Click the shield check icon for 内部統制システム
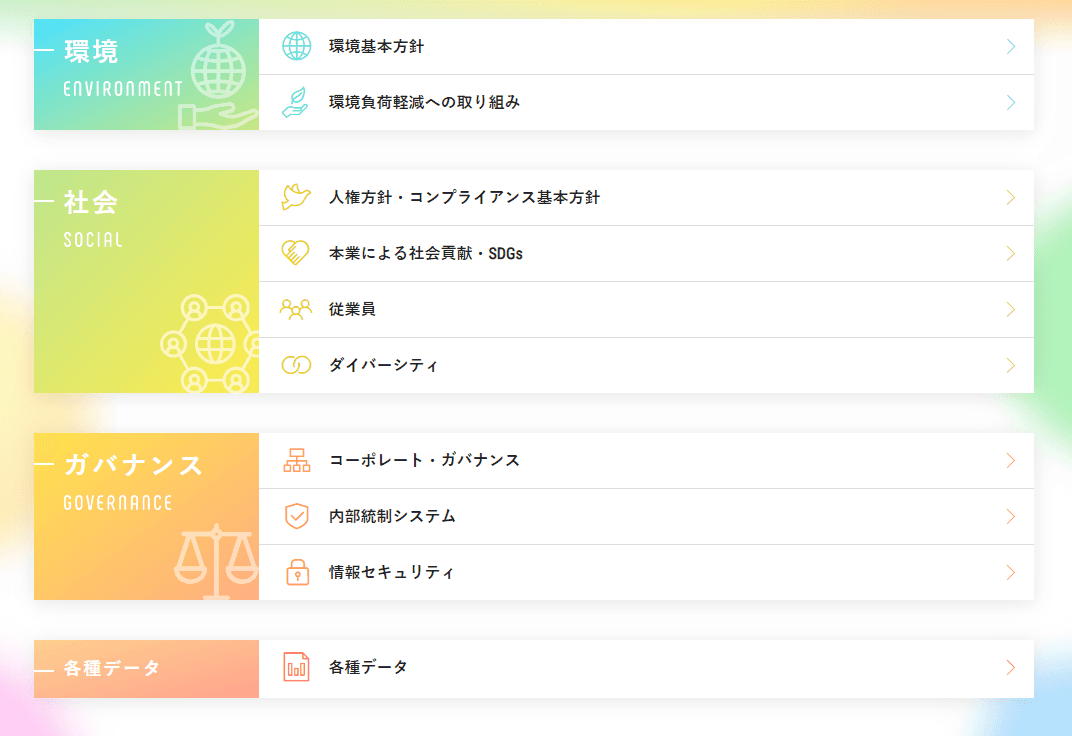 (297, 516)
